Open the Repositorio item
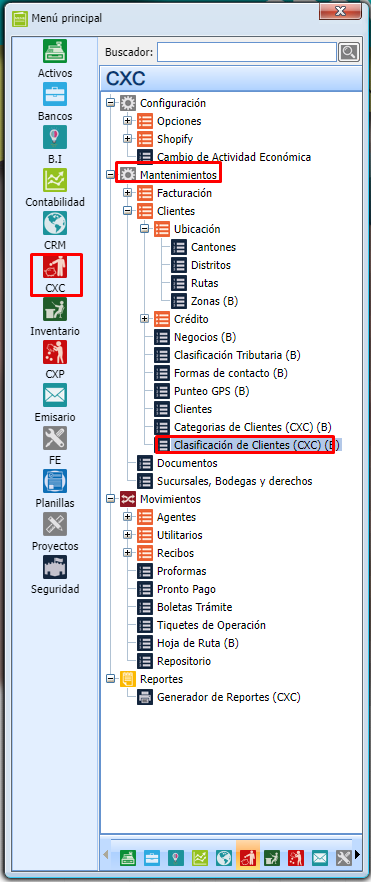Image resolution: width=371 pixels, height=882 pixels. point(184,661)
